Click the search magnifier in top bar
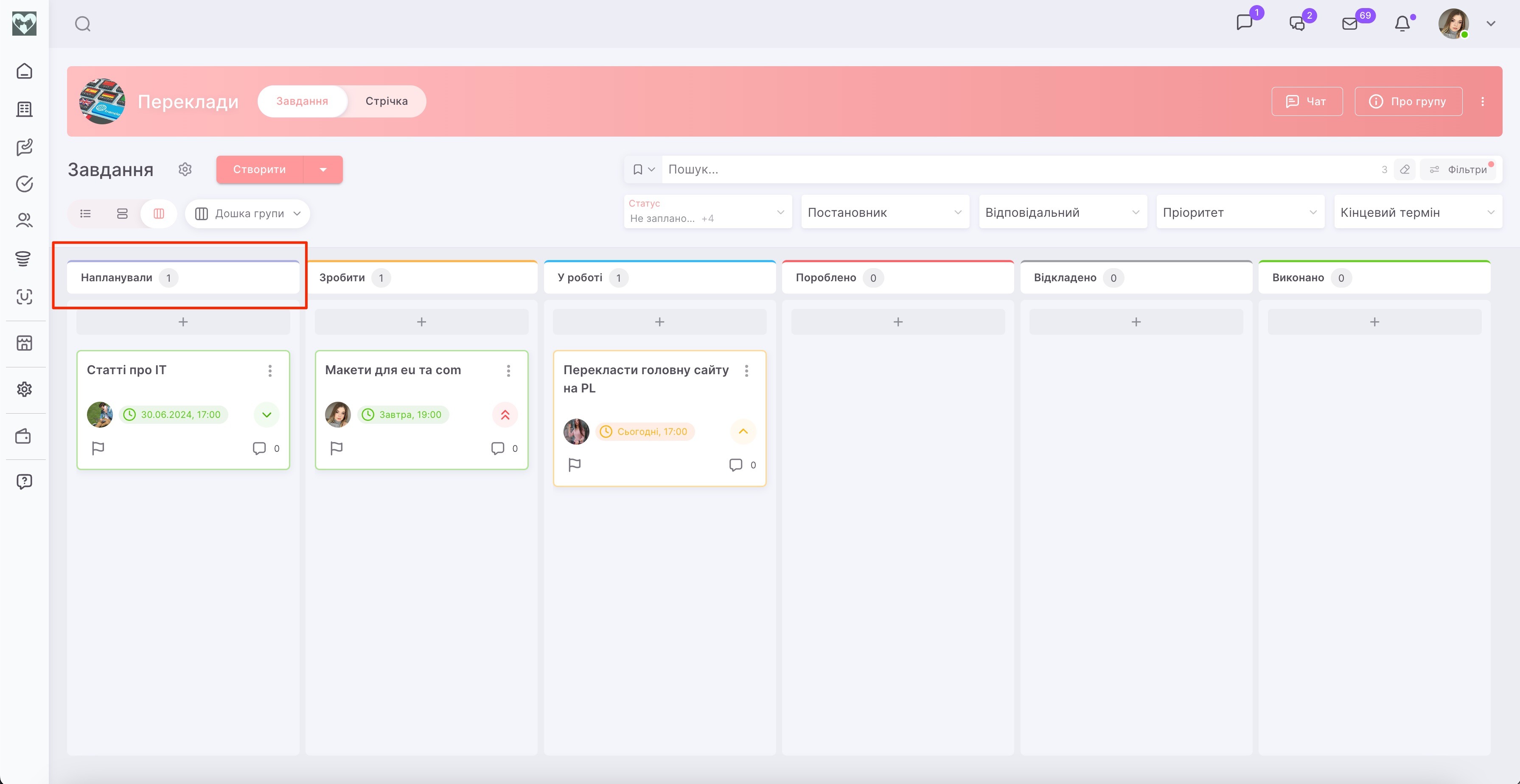Screen dimensions: 1520x784 click(83, 24)
